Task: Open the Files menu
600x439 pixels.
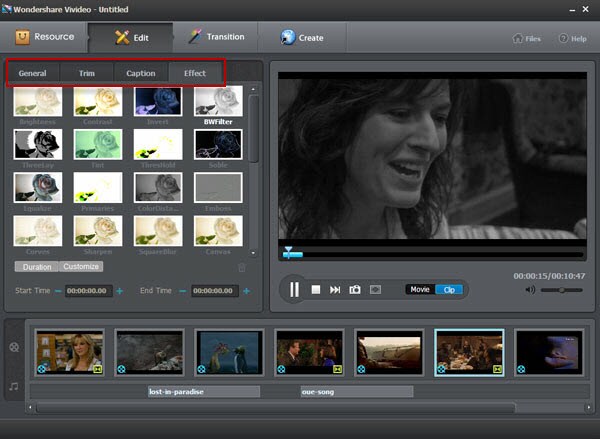Action: (x=527, y=38)
